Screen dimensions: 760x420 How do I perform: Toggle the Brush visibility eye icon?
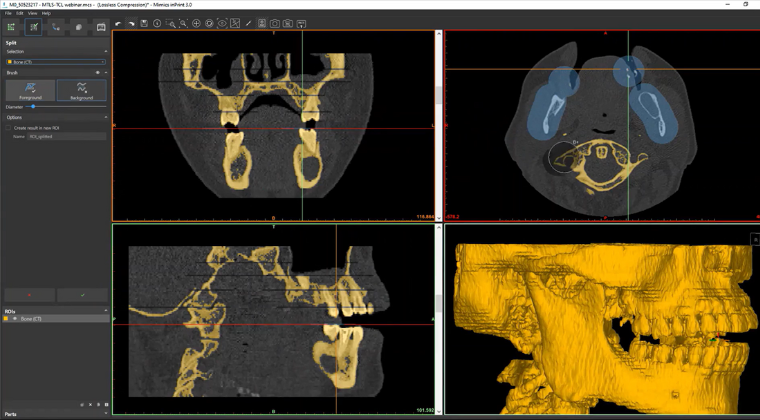point(98,73)
